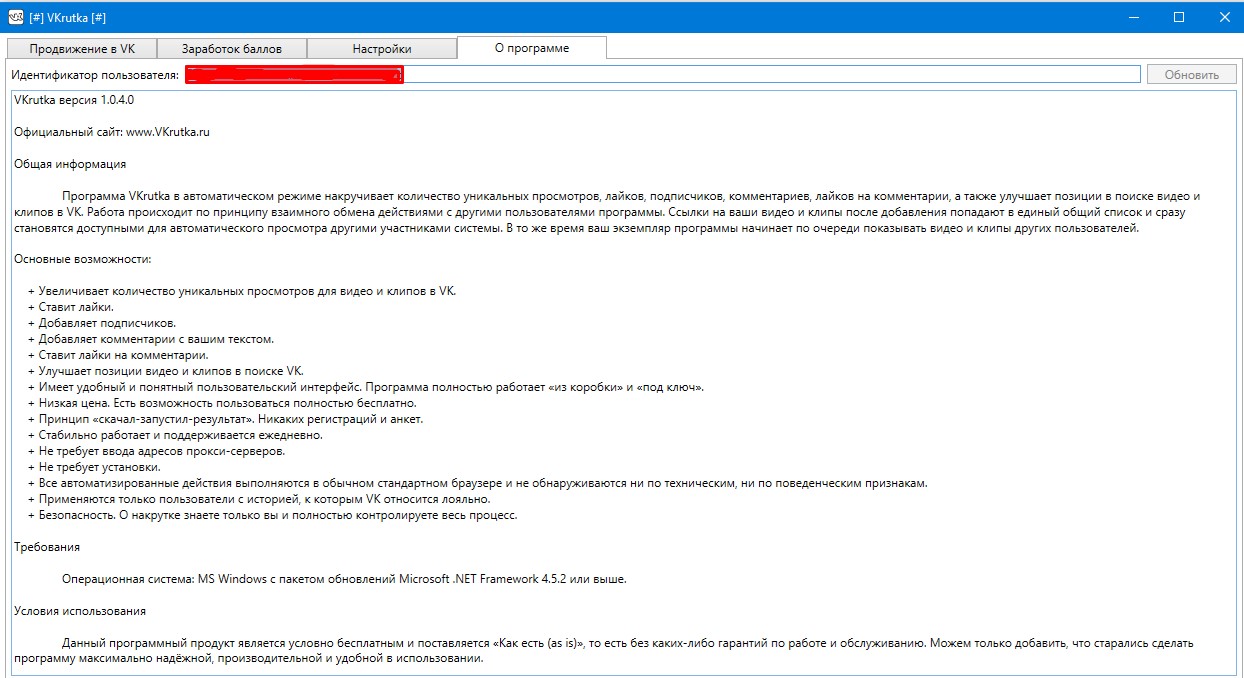Open the Заработок баллов tab

click(x=232, y=48)
